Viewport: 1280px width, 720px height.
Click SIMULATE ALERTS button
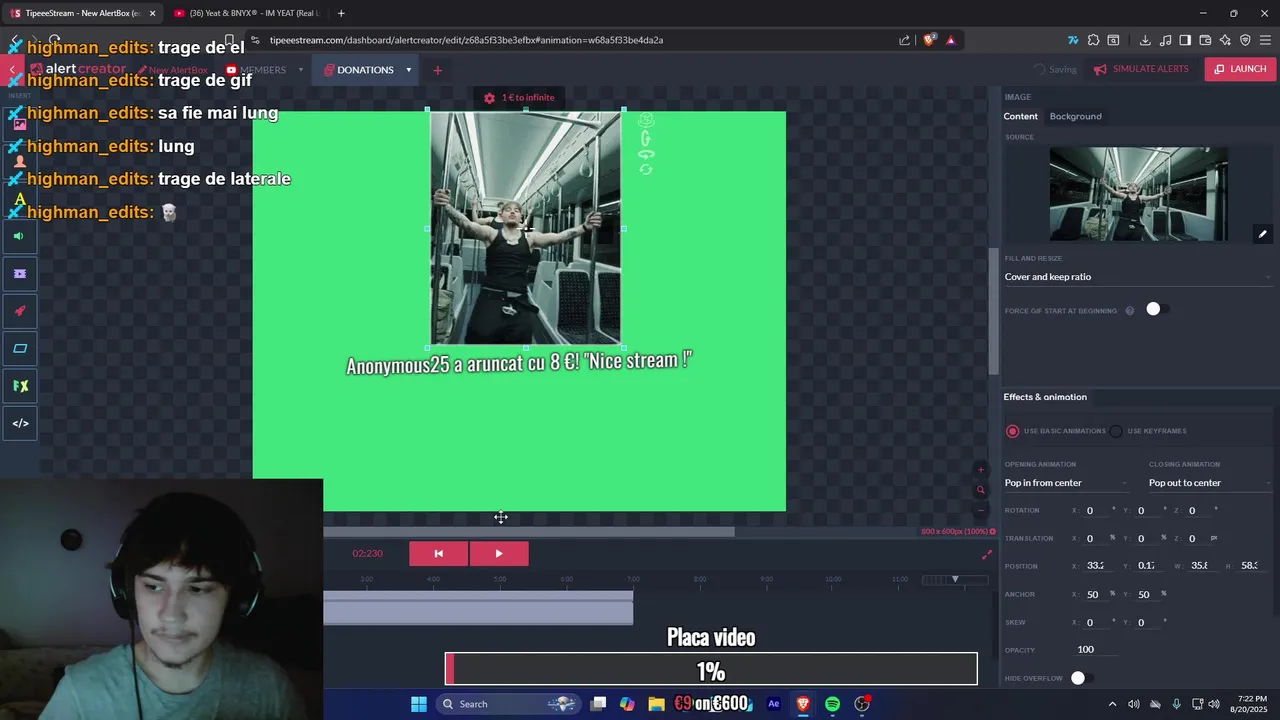pyautogui.click(x=1141, y=69)
